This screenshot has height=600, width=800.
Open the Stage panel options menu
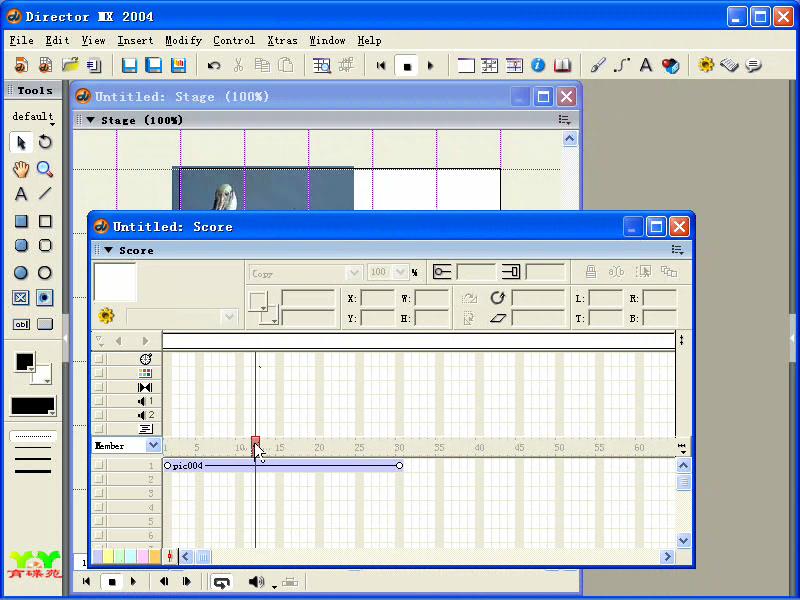tap(564, 119)
